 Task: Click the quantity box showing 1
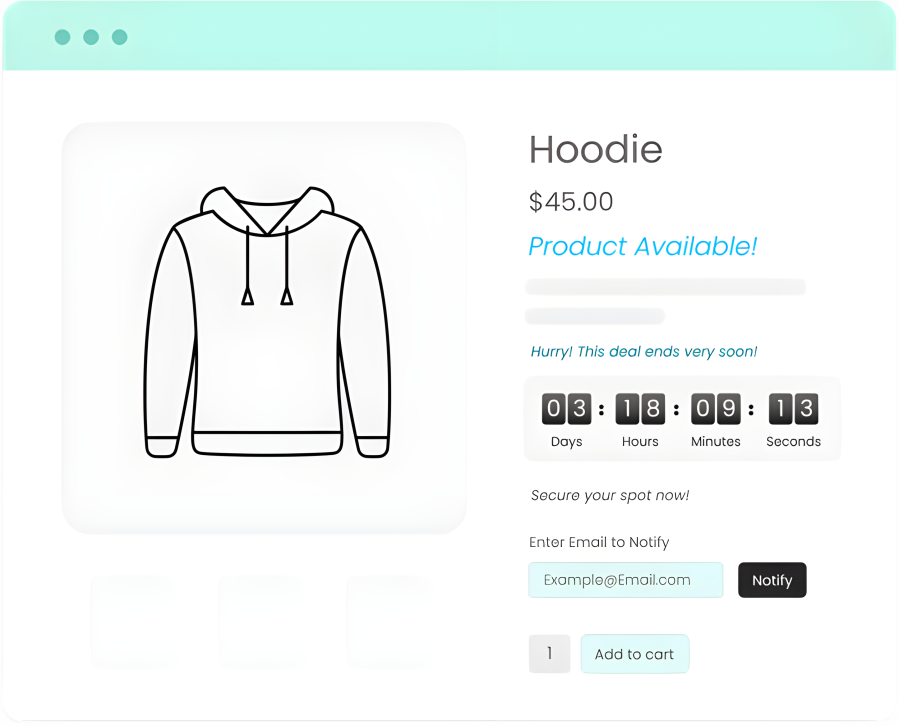pyautogui.click(x=549, y=654)
